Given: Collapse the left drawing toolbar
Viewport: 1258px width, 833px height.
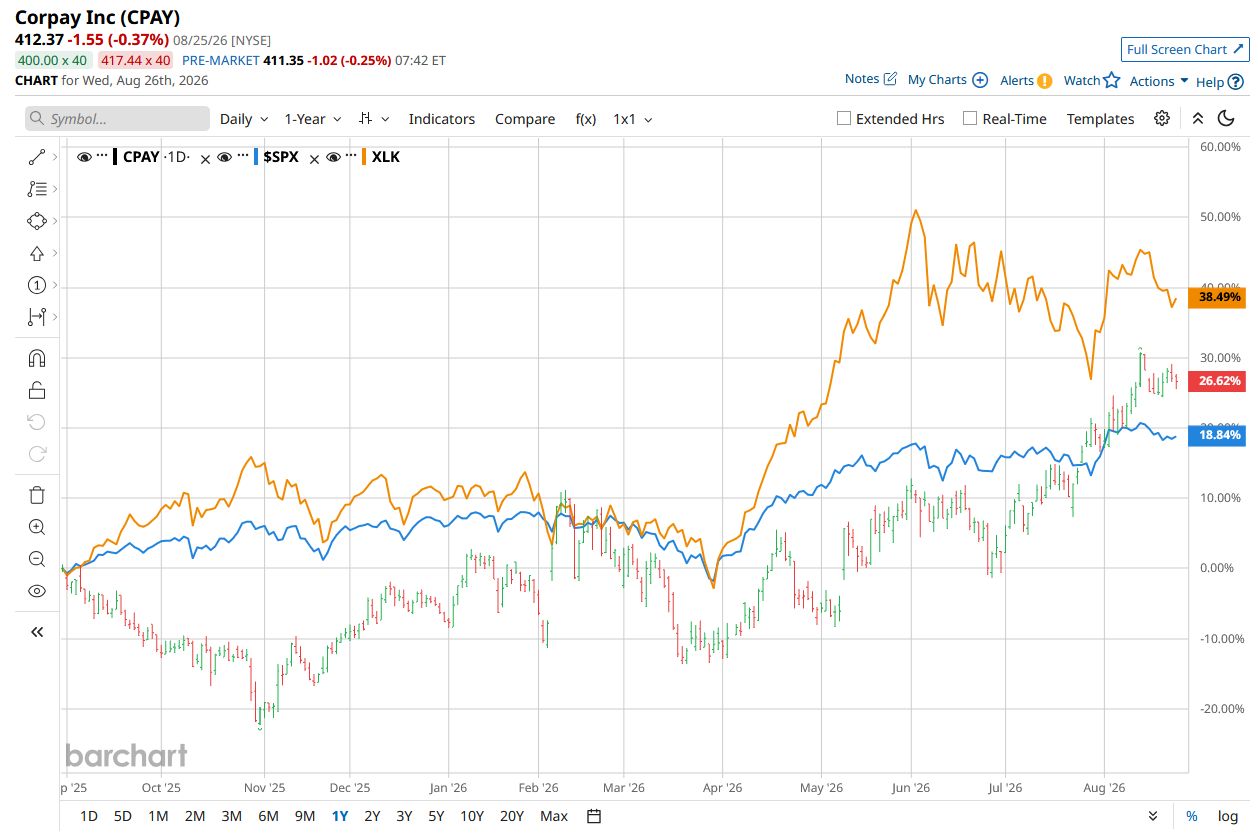Looking at the screenshot, I should pos(37,632).
